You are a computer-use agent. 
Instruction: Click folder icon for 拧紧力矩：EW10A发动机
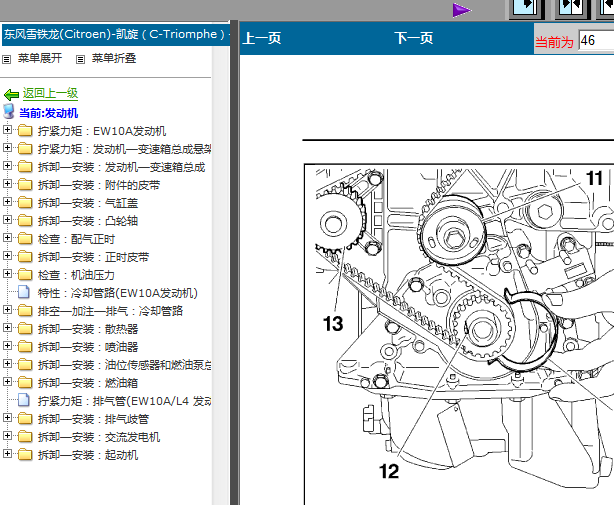[25, 130]
